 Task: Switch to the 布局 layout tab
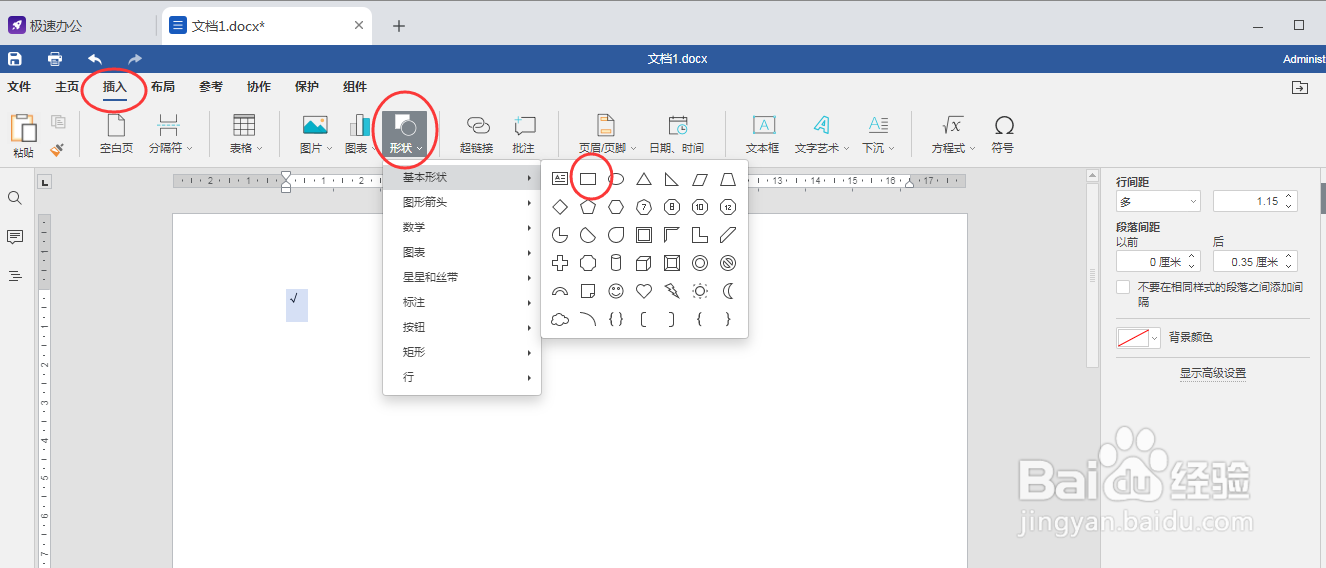(163, 87)
